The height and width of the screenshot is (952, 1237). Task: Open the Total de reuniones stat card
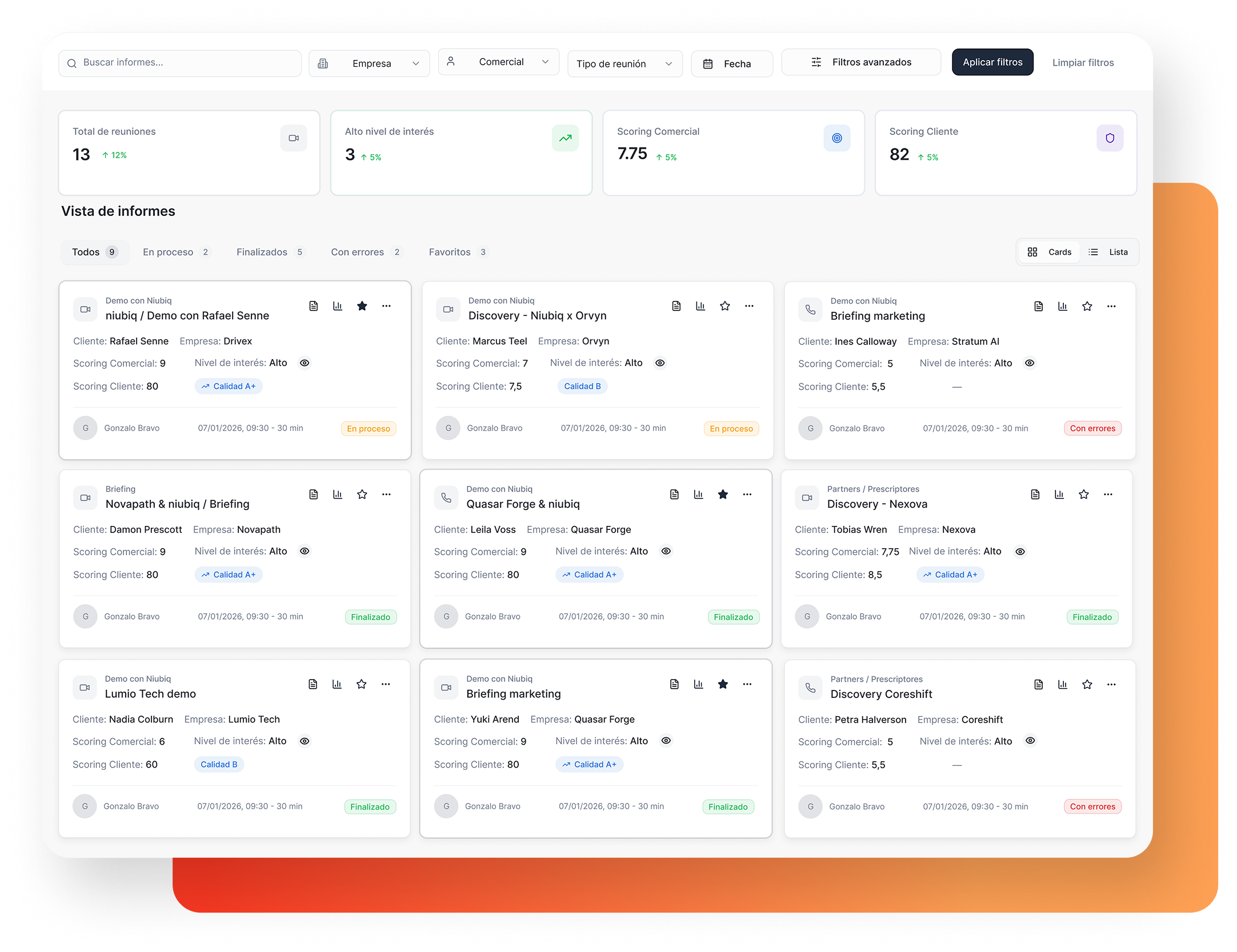189,153
